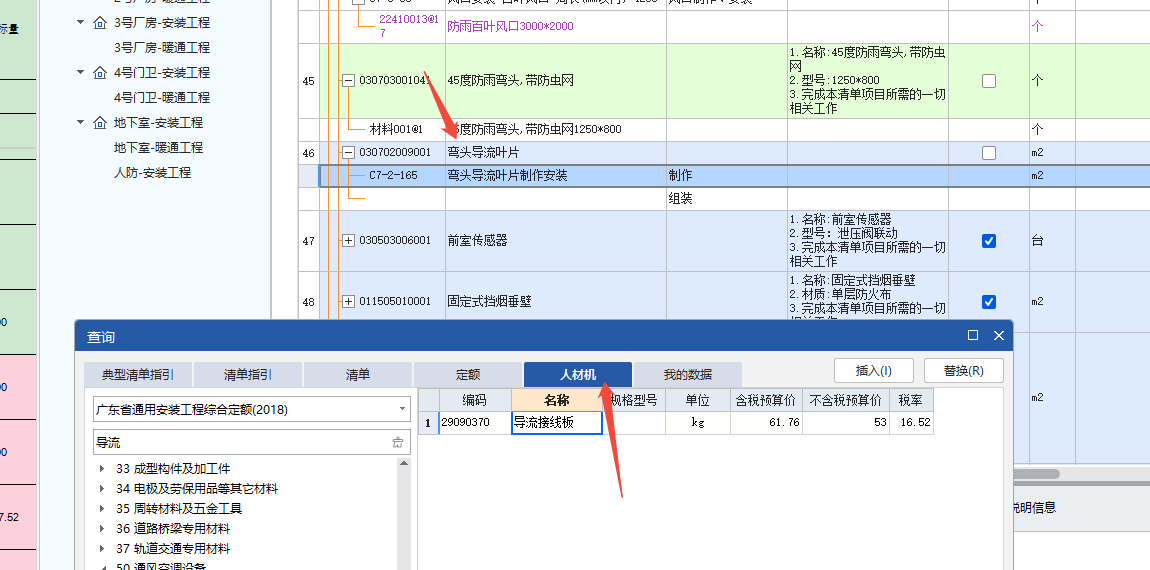This screenshot has height=570, width=1150.
Task: Collapse the 4号门卫-安装工程 tree node
Action: pos(81,73)
